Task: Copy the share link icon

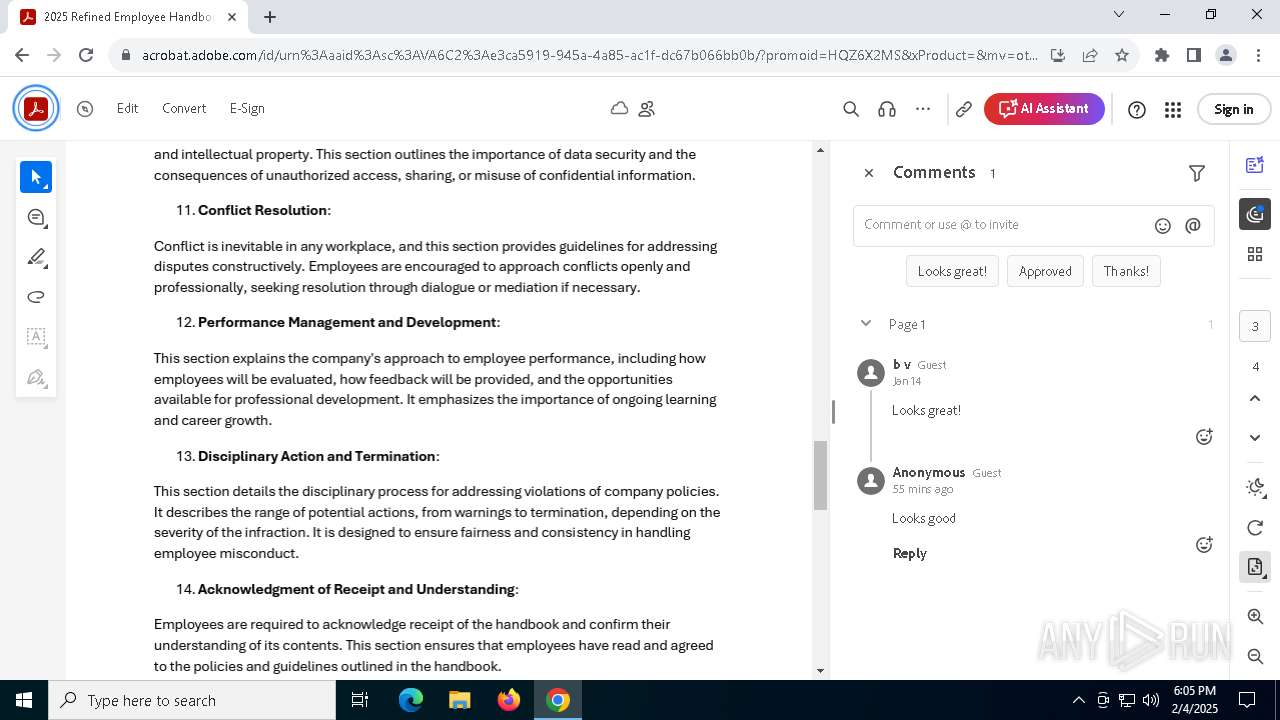Action: click(x=964, y=109)
